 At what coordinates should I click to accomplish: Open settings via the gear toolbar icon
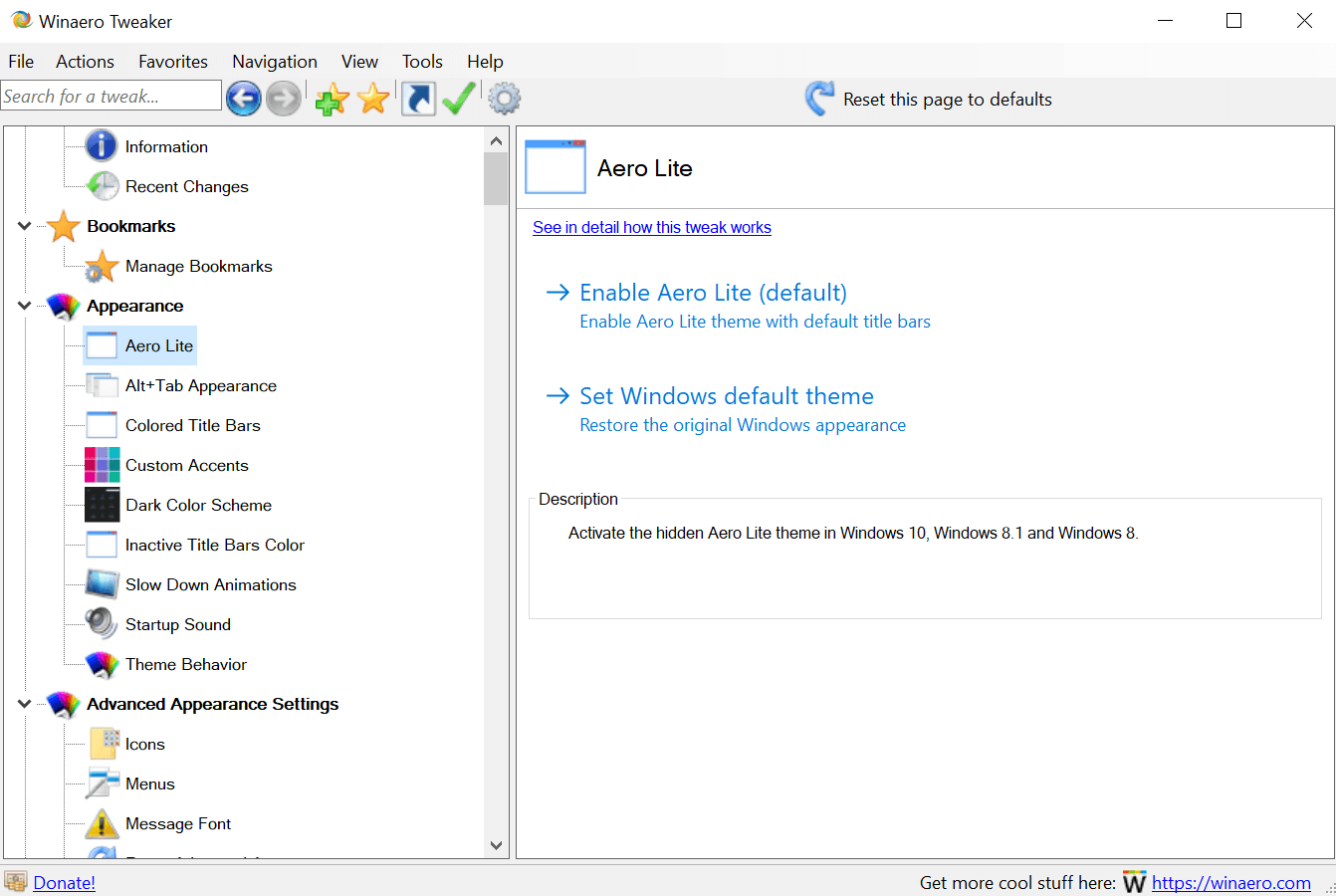505,99
